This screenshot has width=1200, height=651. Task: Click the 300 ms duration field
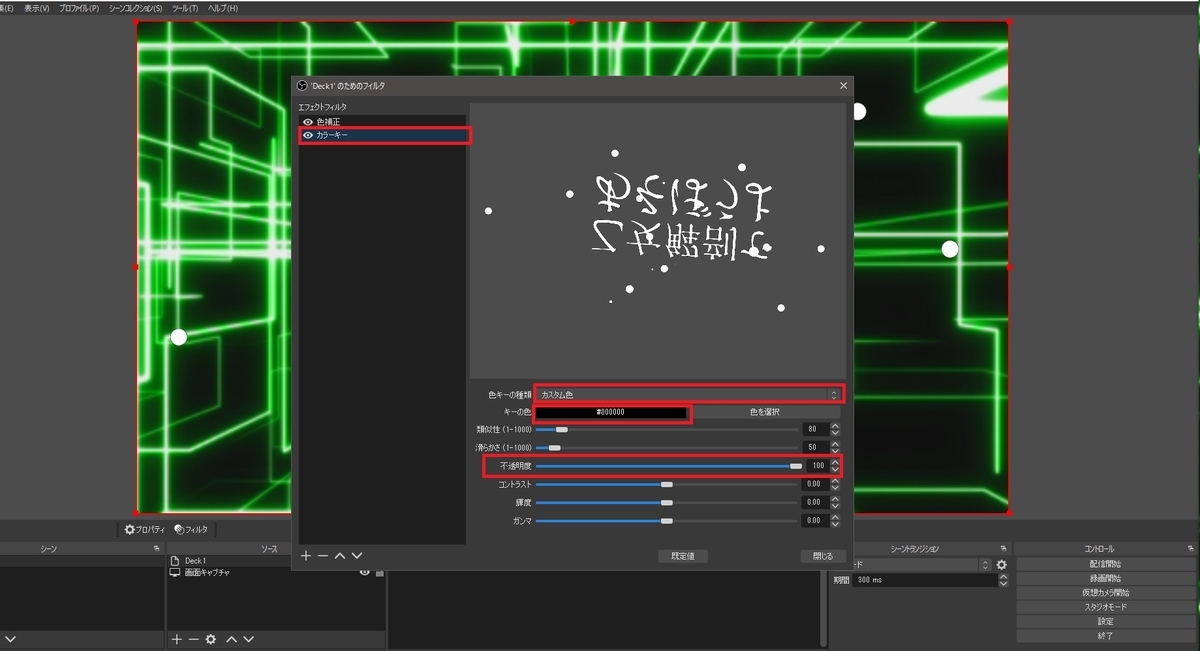[925, 580]
